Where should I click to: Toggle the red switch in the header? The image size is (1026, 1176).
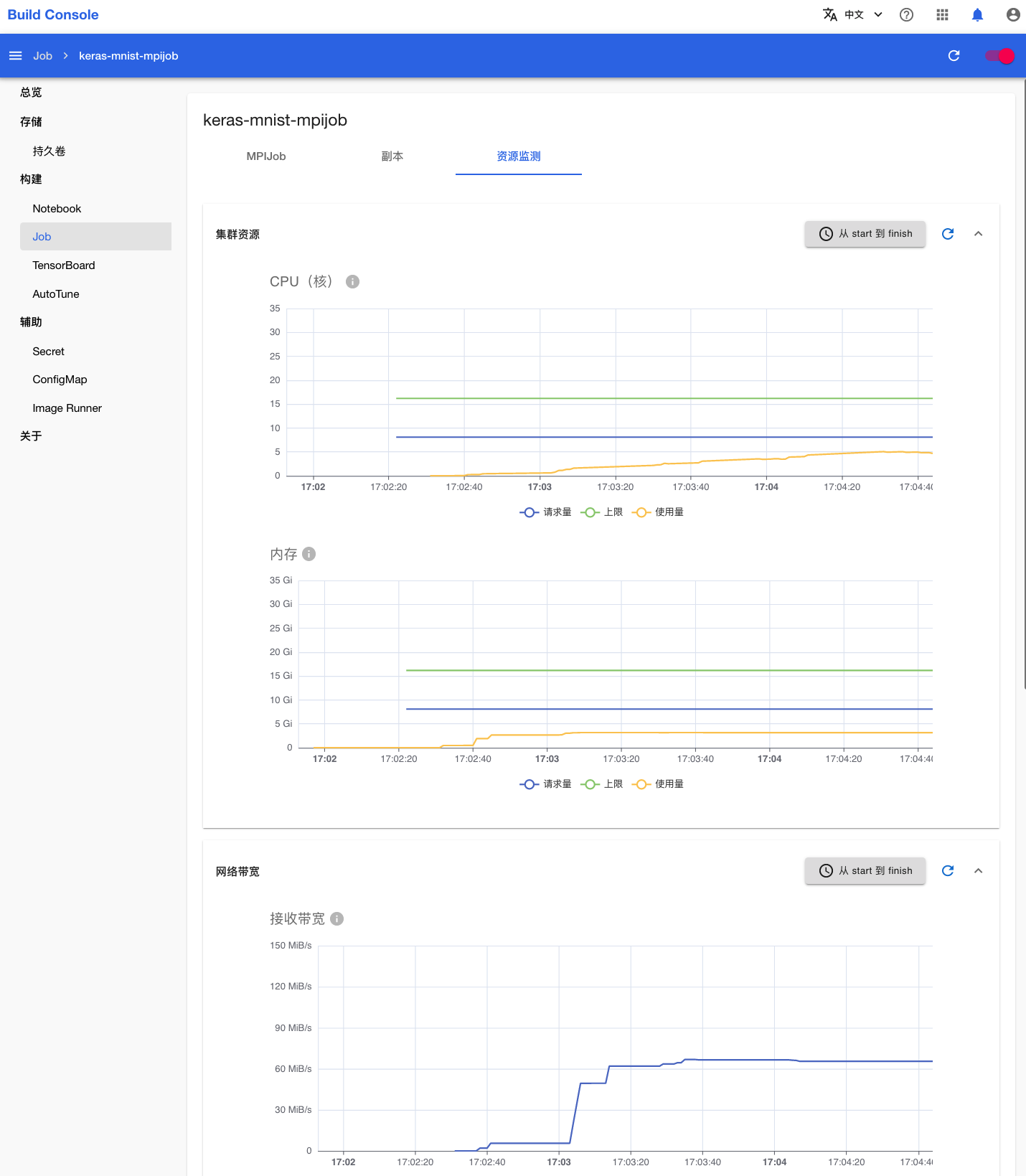(999, 56)
